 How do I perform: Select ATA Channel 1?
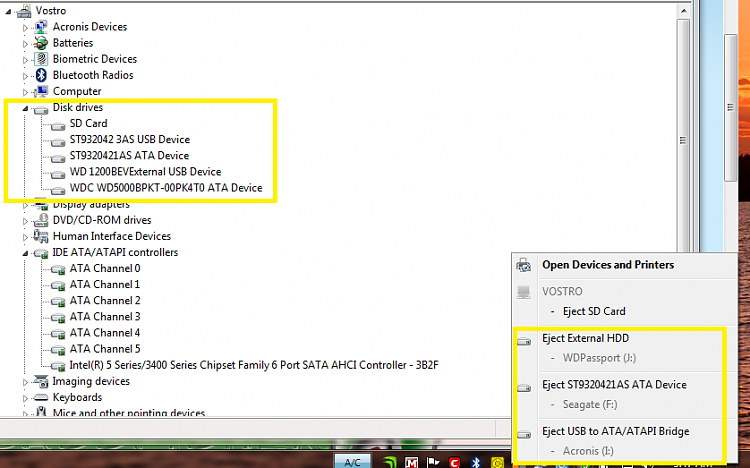105,285
